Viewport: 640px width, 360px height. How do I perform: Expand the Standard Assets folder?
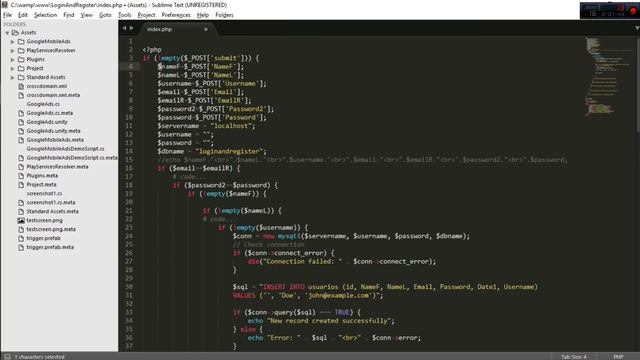[13, 78]
